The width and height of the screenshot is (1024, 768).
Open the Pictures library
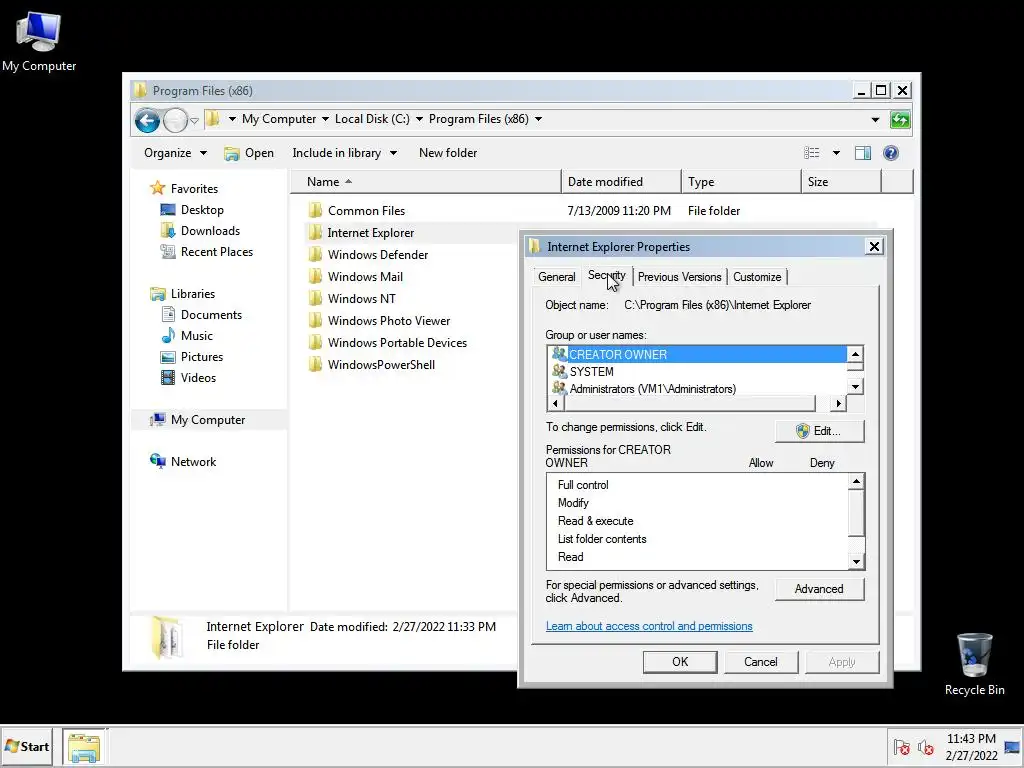(201, 357)
